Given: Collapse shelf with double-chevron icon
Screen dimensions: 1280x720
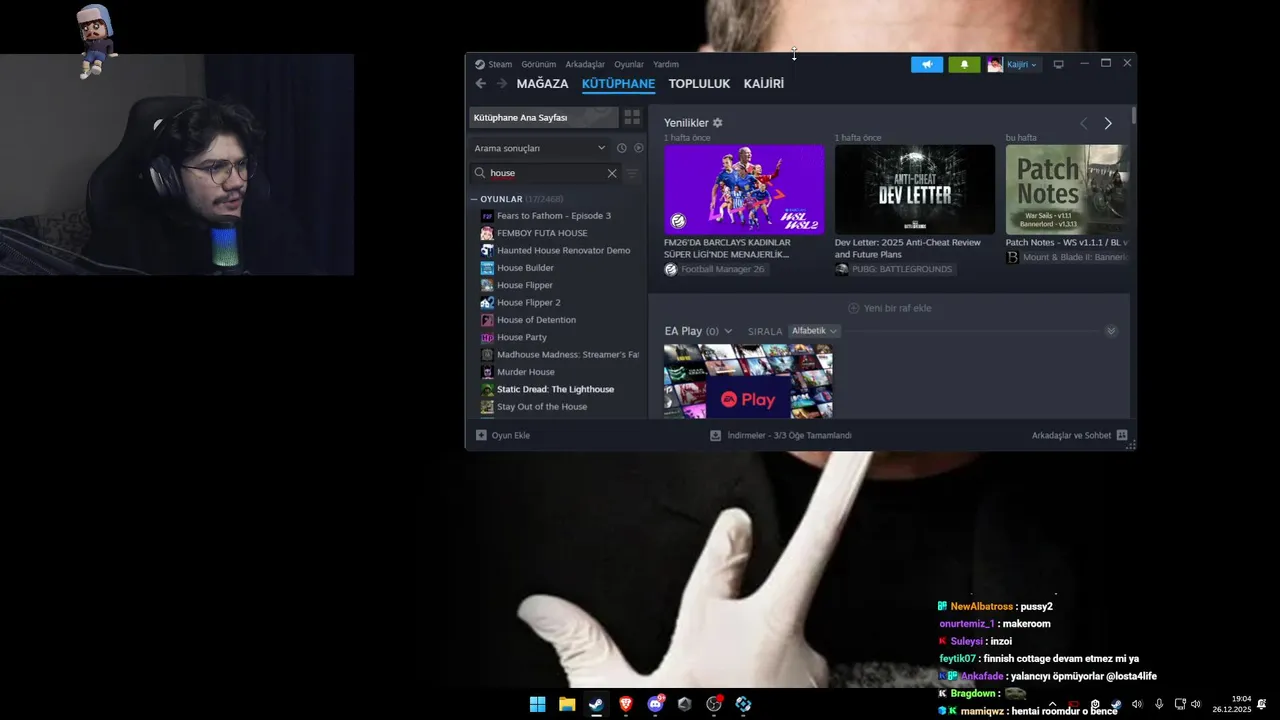Looking at the screenshot, I should 1111,331.
